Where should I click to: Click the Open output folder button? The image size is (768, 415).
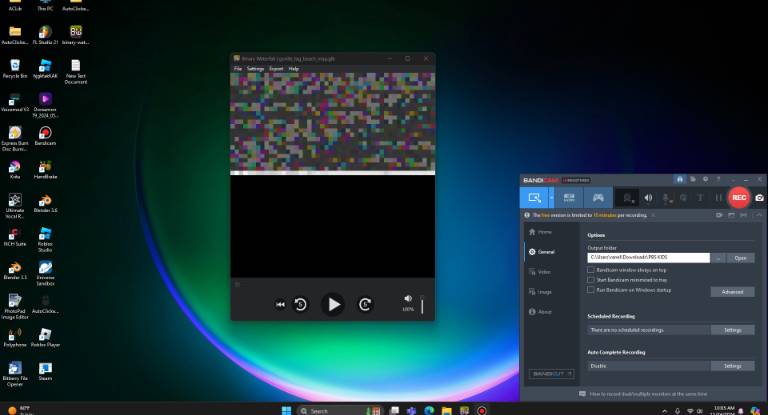pos(740,258)
